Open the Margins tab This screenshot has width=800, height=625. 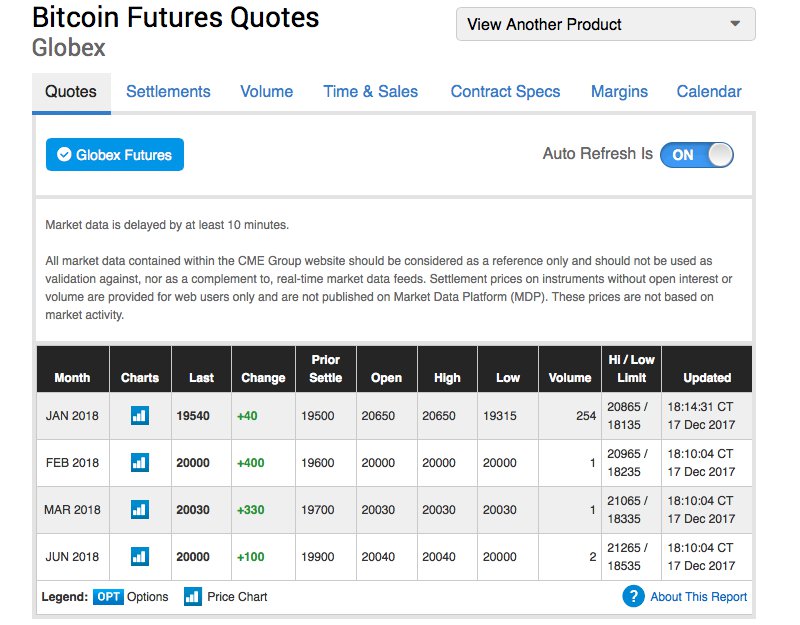tap(619, 92)
